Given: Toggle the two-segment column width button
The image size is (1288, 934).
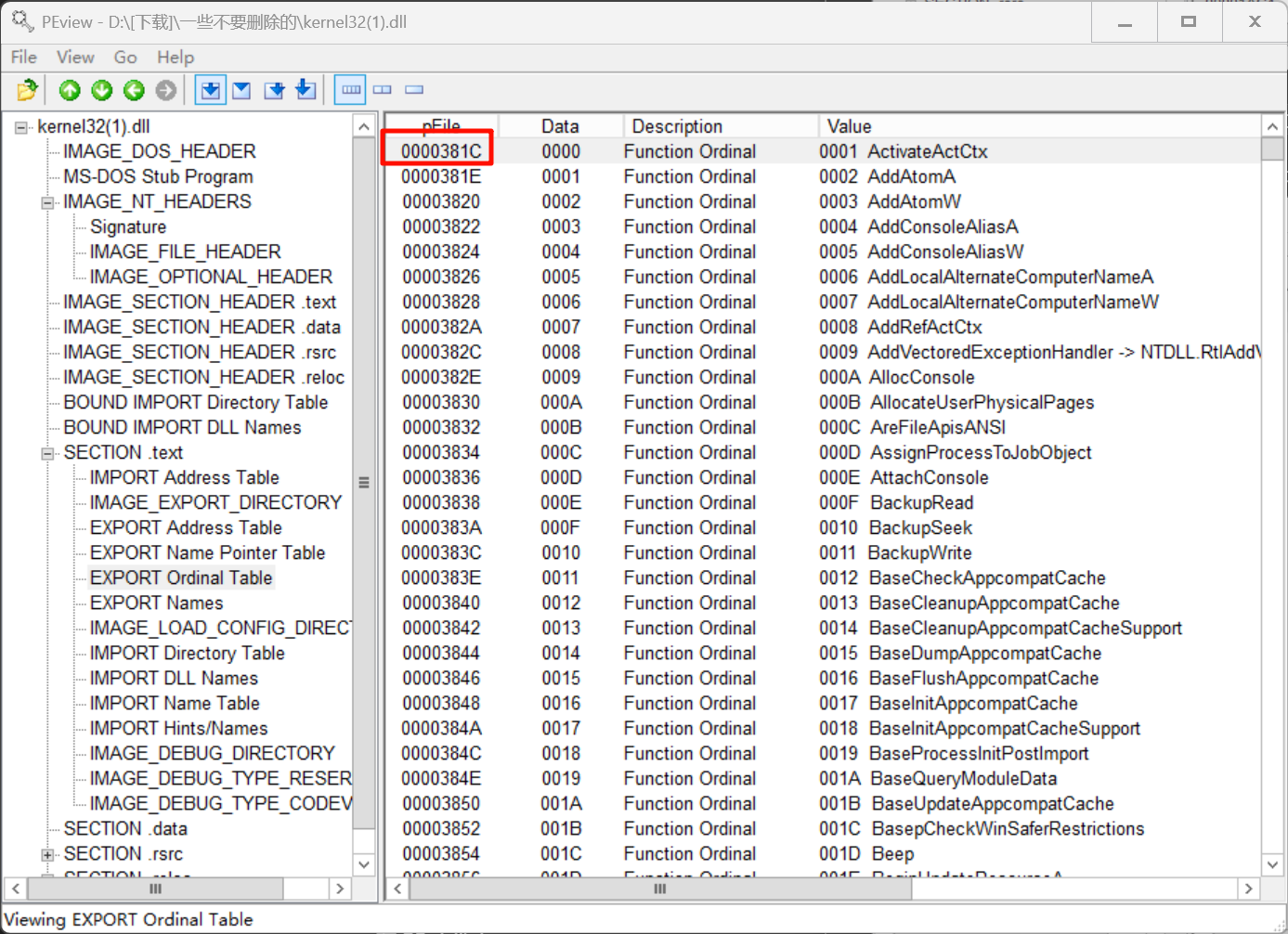Looking at the screenshot, I should (x=383, y=90).
